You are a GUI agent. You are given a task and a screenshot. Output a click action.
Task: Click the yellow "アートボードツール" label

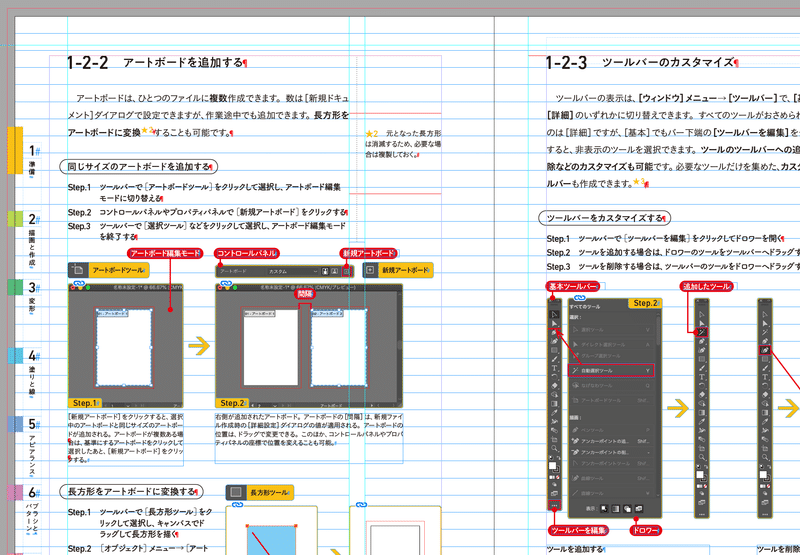tap(119, 270)
